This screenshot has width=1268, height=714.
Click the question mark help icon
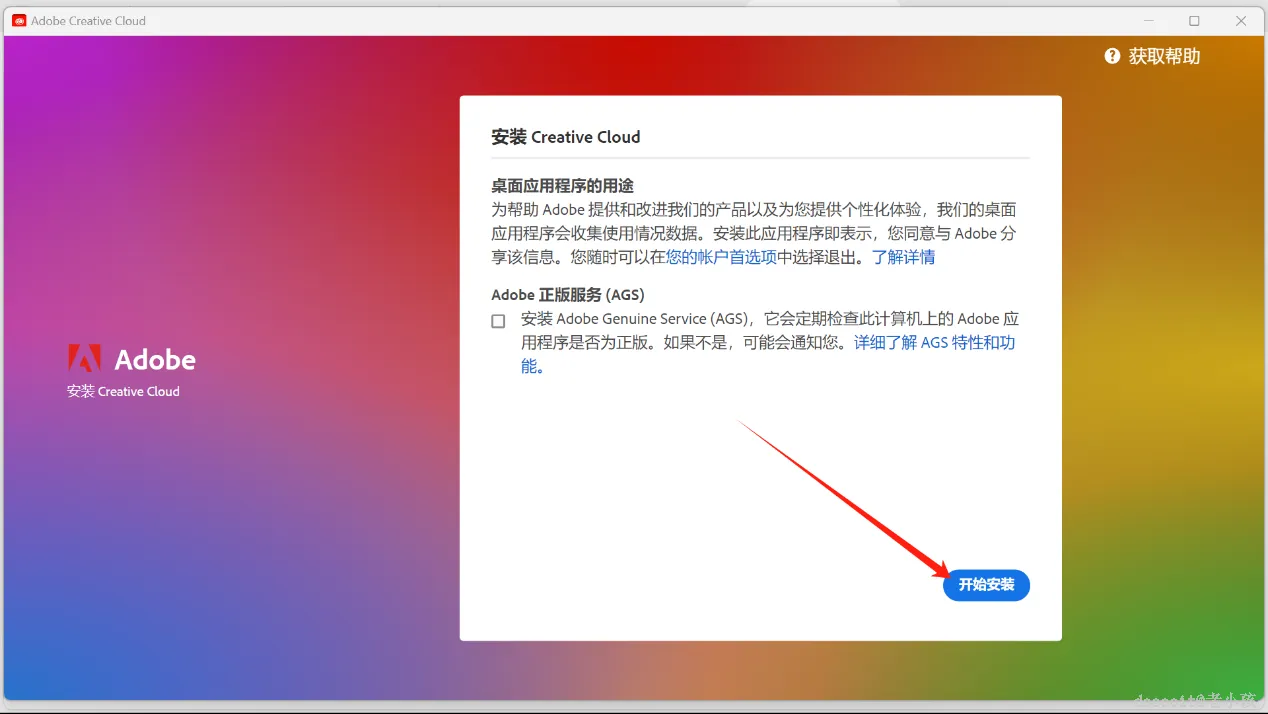(x=1112, y=57)
